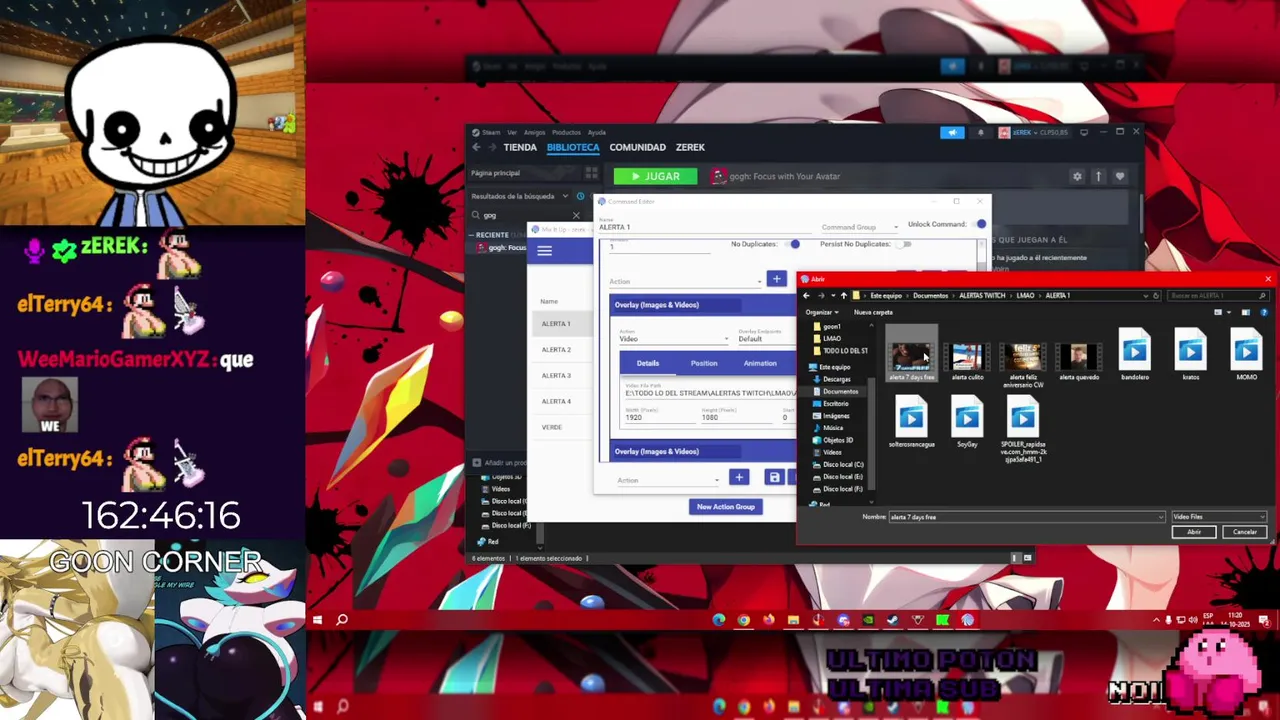The width and height of the screenshot is (1280, 720).
Task: Open the overlay Action 'Video' dropdown
Action: (674, 339)
